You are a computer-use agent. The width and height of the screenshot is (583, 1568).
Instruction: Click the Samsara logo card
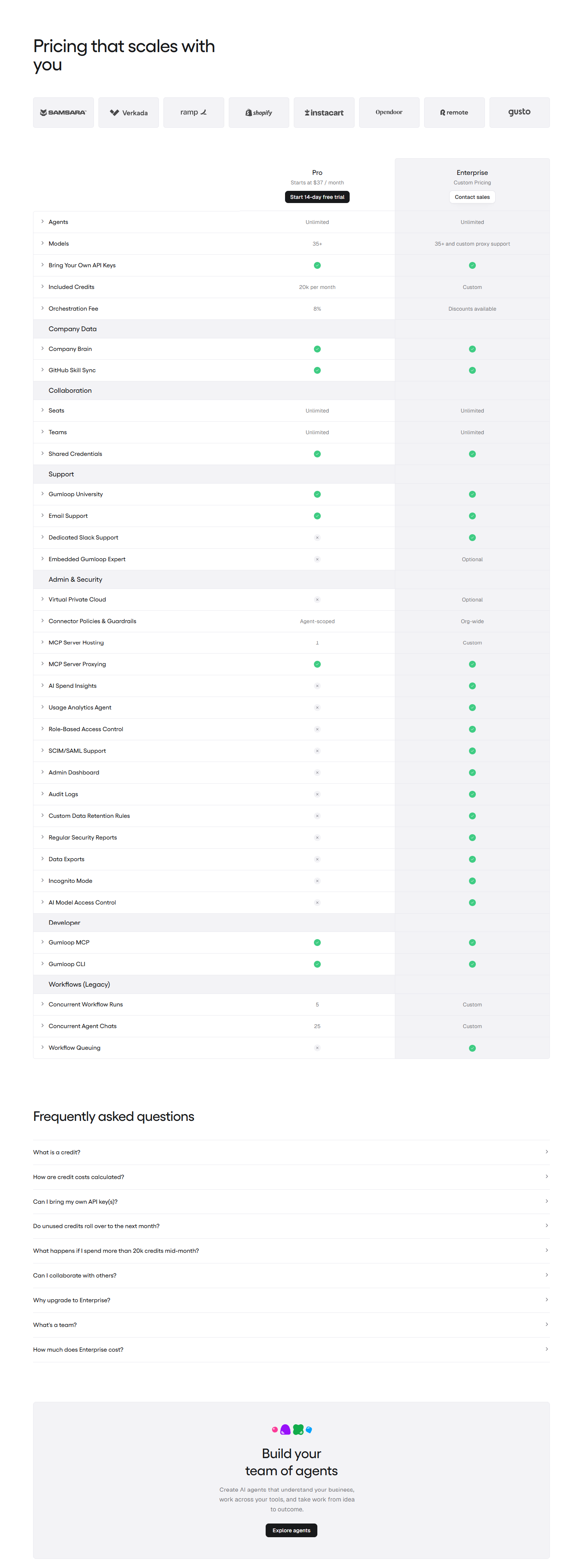coord(63,113)
